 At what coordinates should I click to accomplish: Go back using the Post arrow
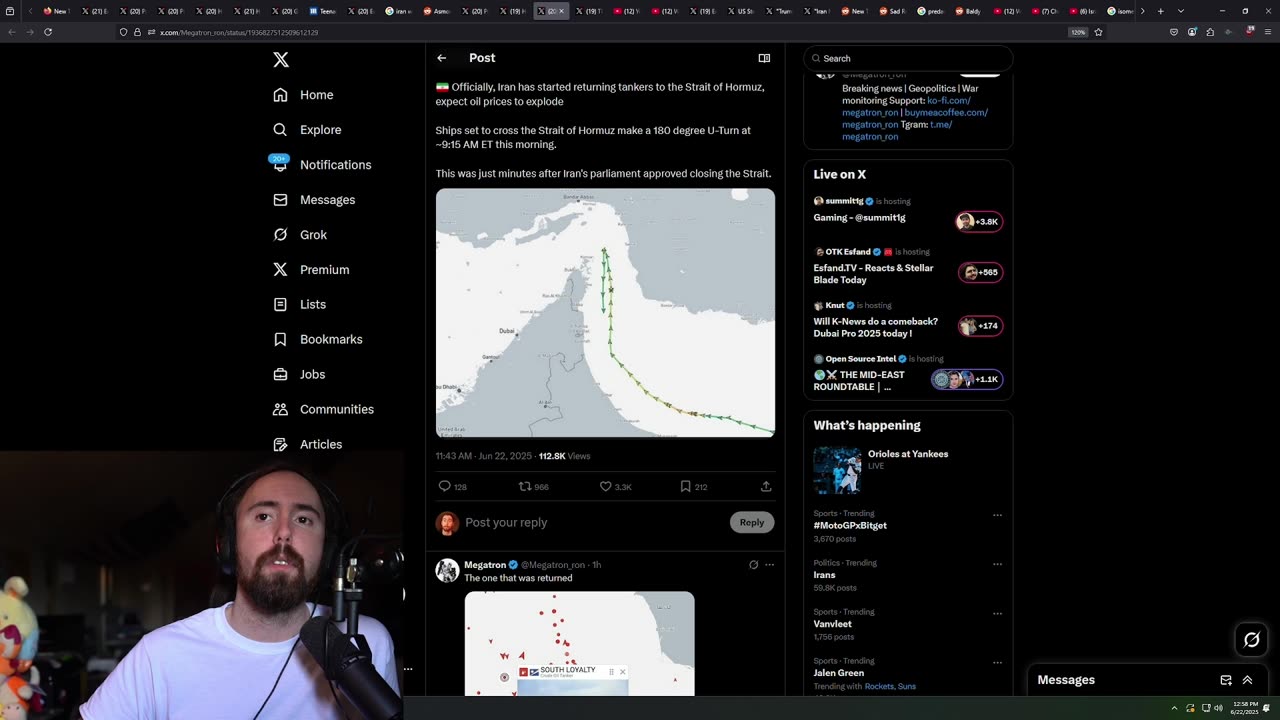tap(441, 58)
